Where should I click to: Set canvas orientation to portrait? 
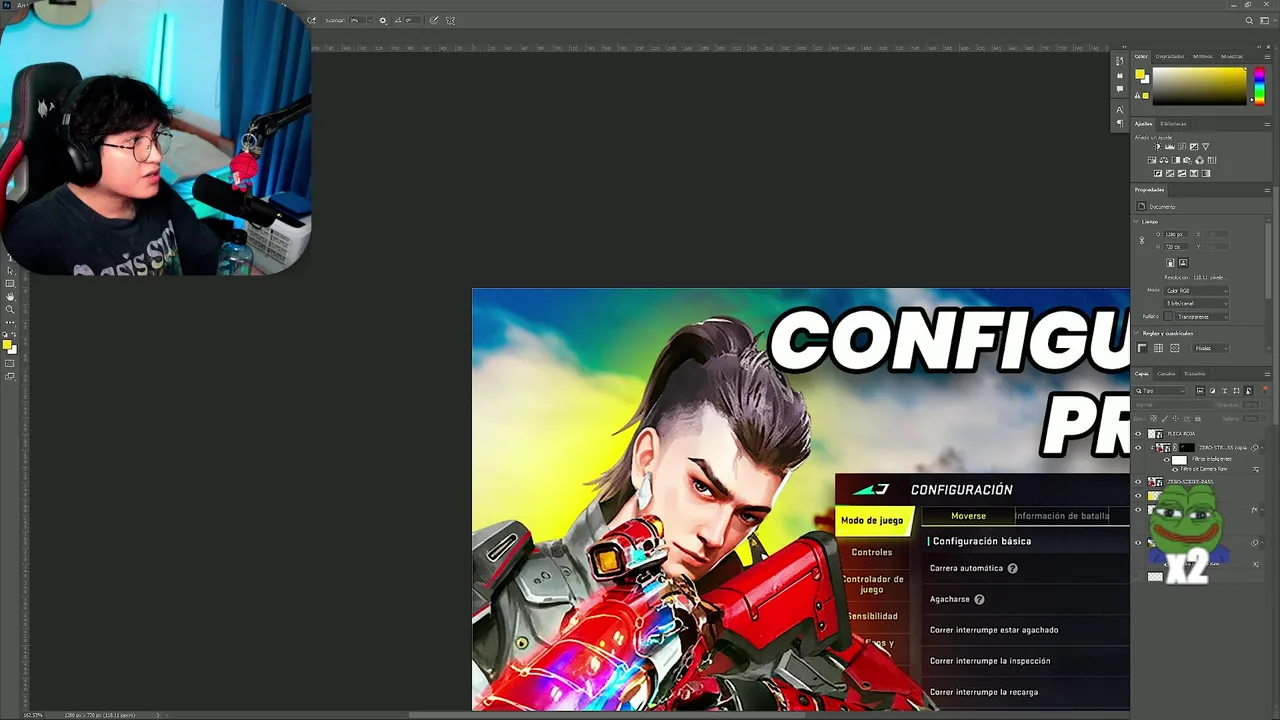click(1170, 262)
